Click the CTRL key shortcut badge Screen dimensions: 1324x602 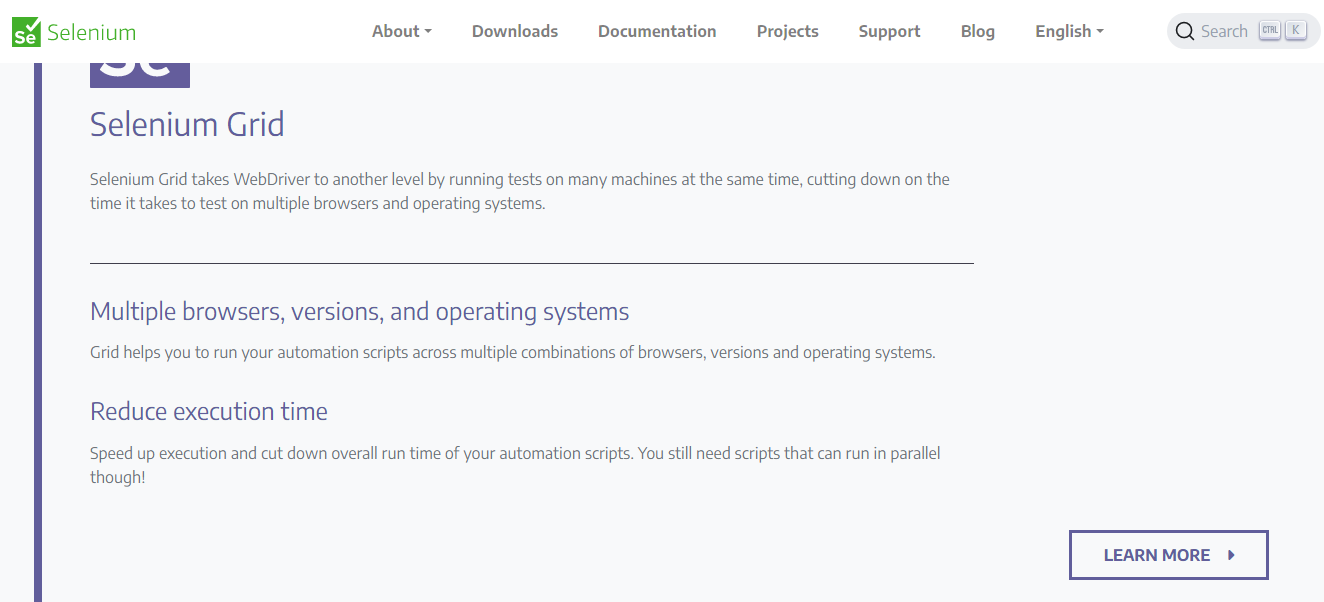click(x=1270, y=31)
